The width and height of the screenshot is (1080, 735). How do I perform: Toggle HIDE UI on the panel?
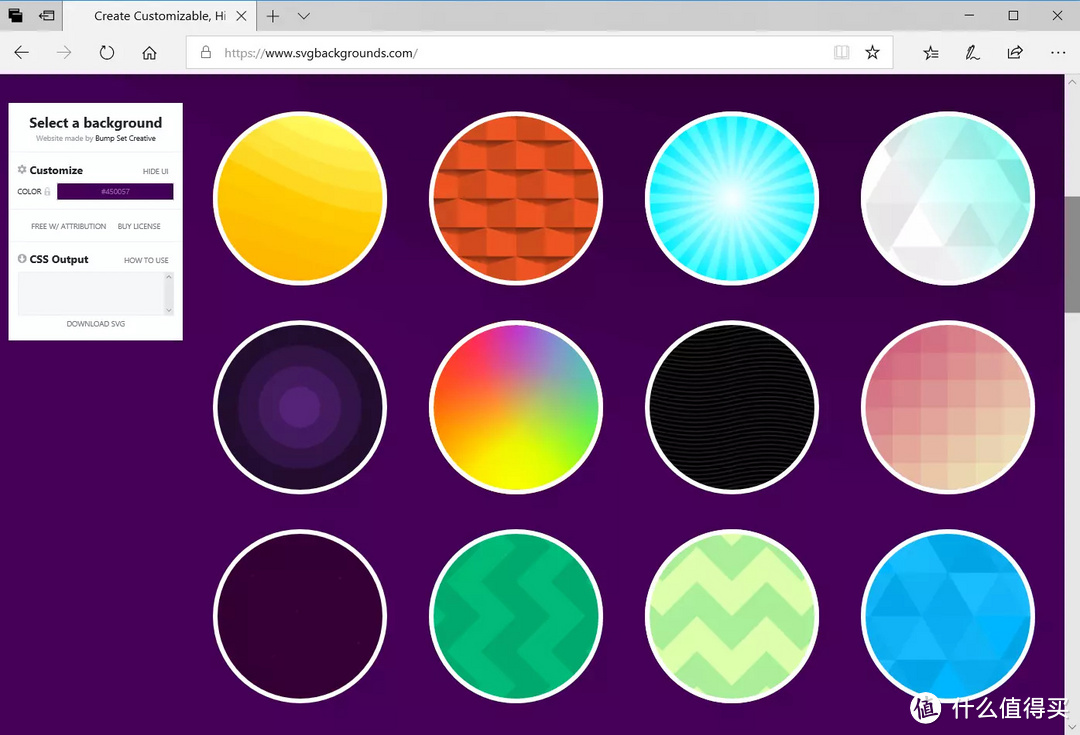[x=156, y=171]
